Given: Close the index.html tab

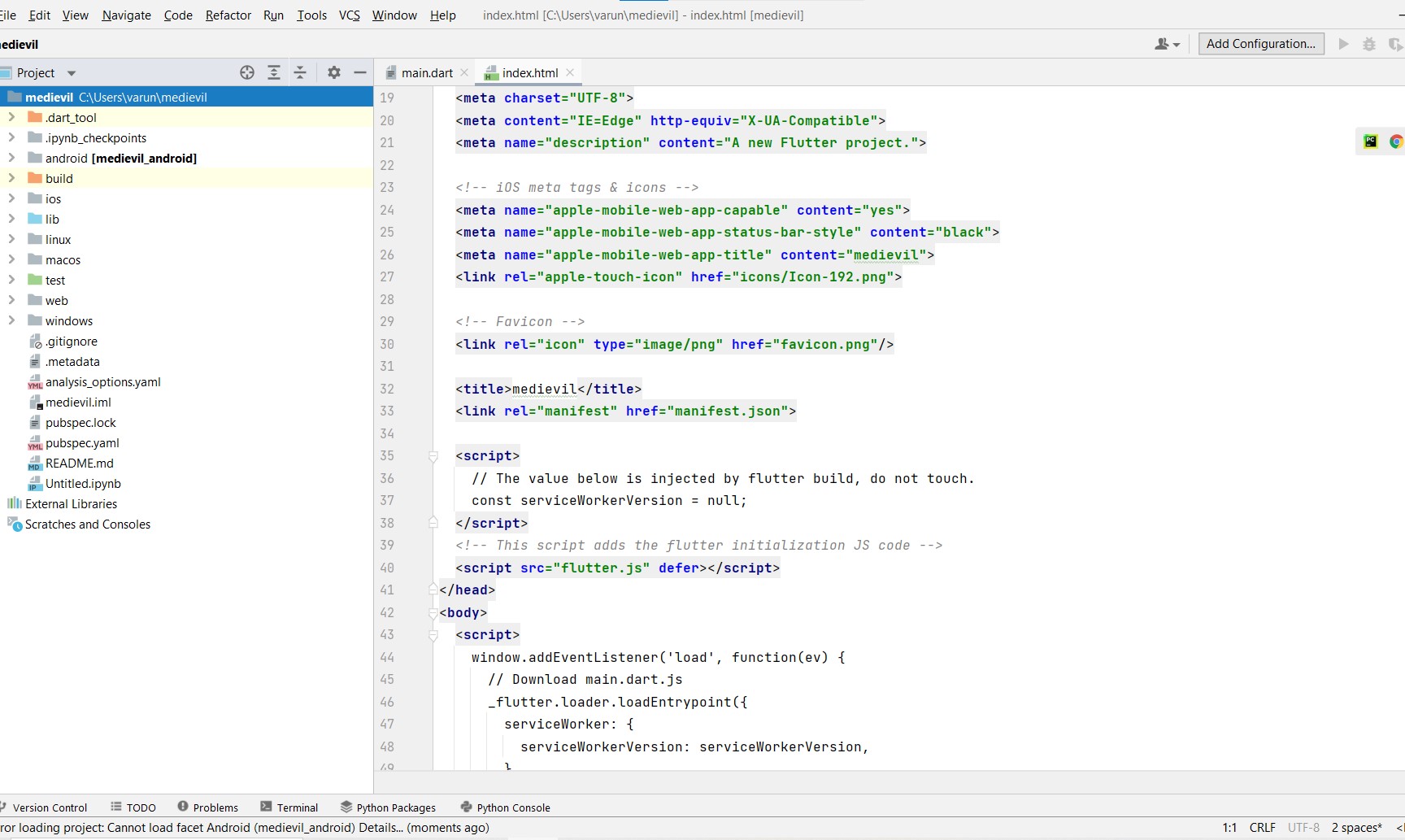Looking at the screenshot, I should pos(570,72).
